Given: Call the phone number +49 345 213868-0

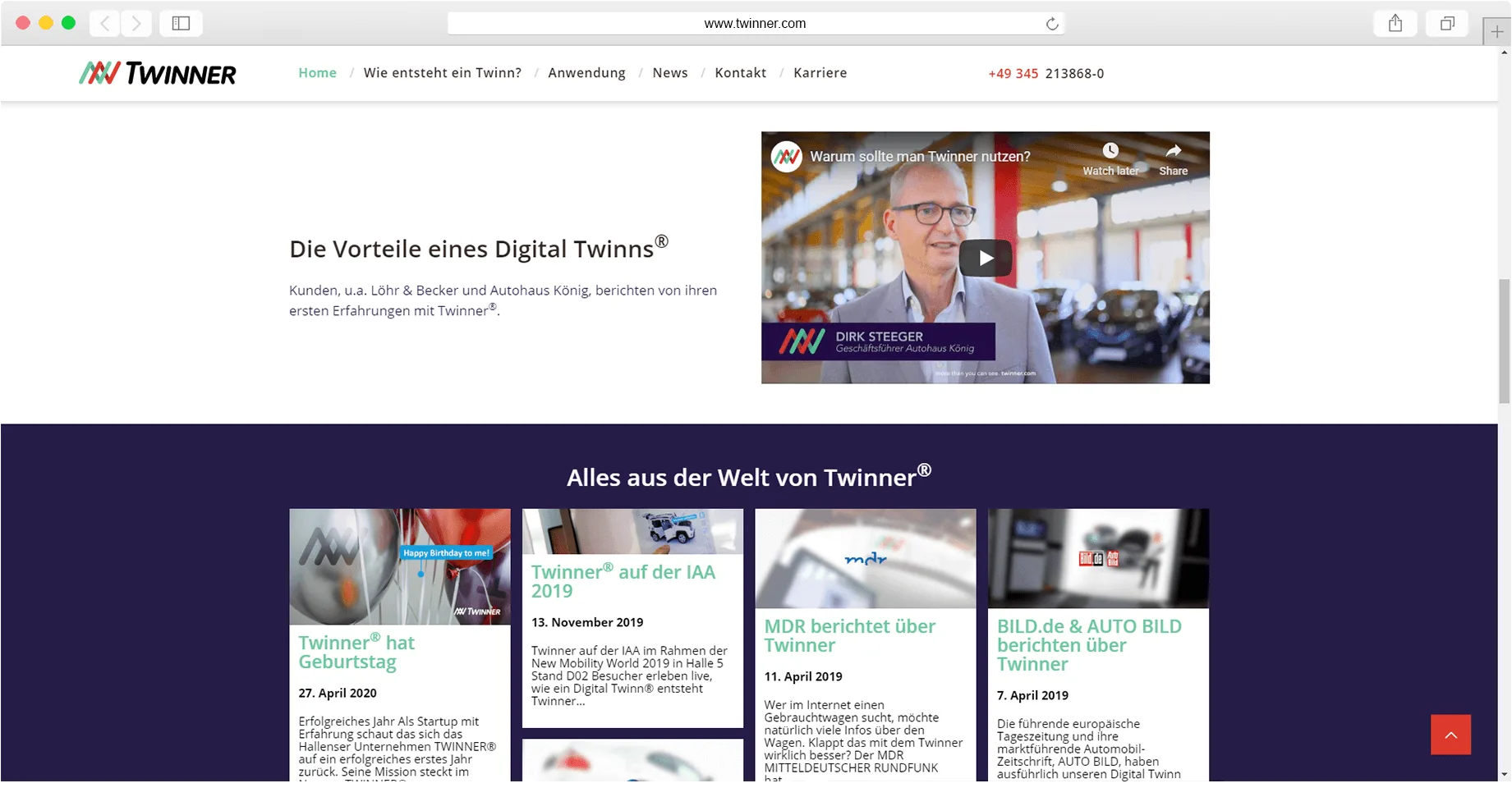Looking at the screenshot, I should pyautogui.click(x=1046, y=74).
